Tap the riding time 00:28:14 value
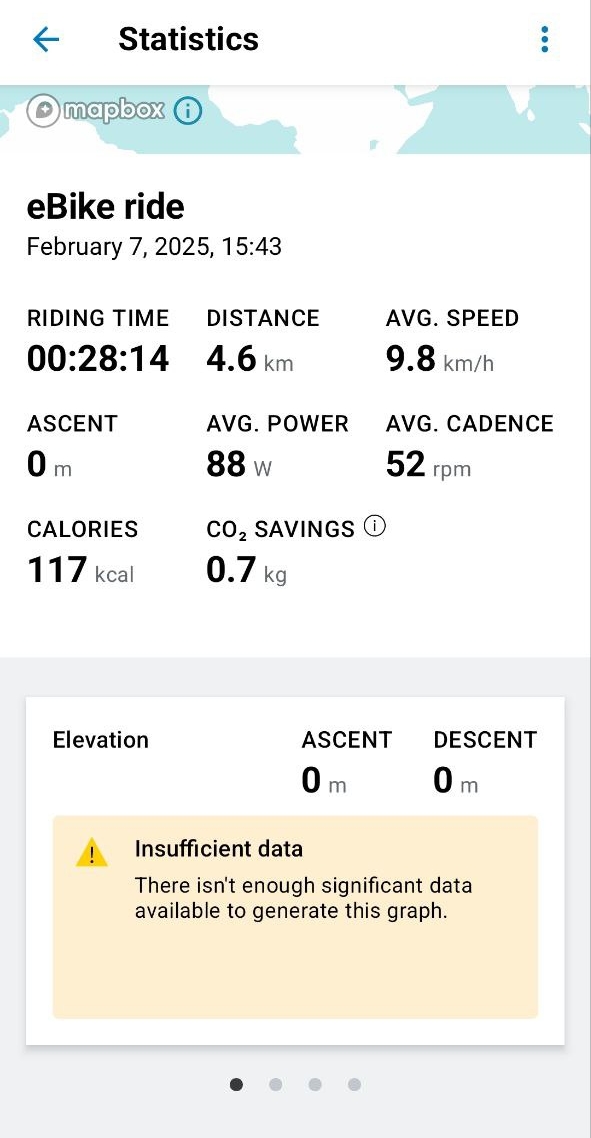591x1138 pixels. point(98,359)
